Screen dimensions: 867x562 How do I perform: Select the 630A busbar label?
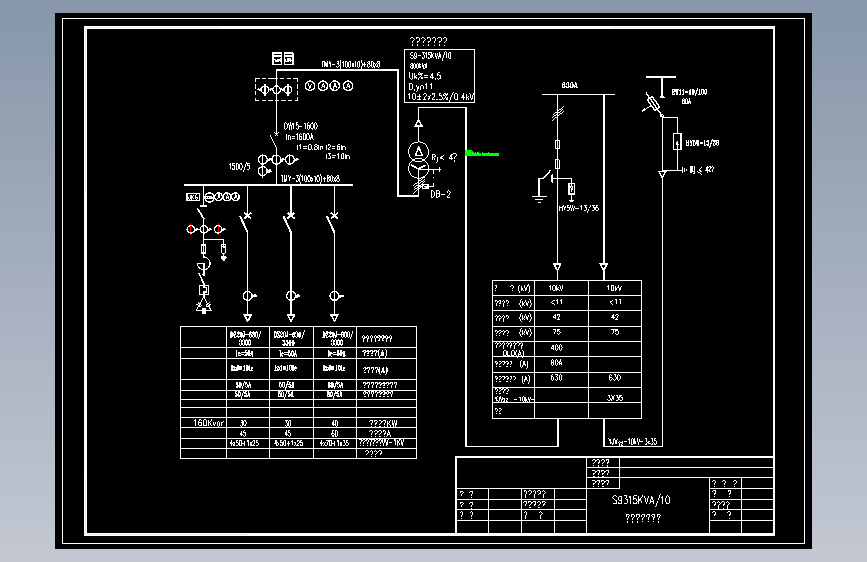[x=570, y=85]
